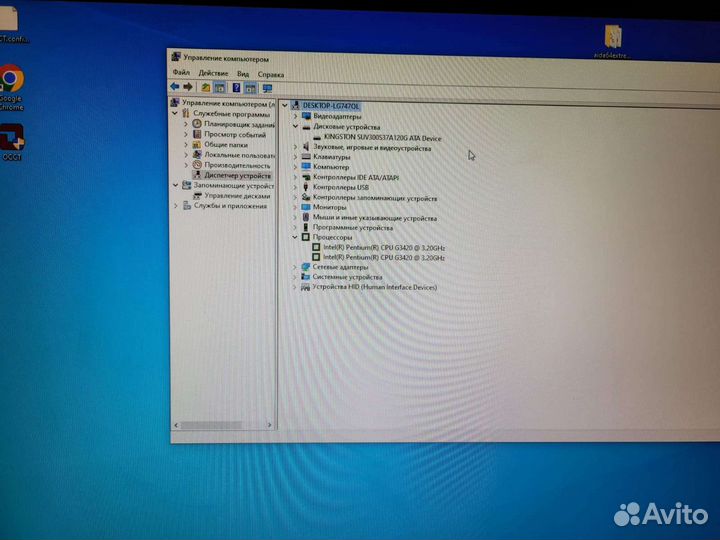The width and height of the screenshot is (720, 540).
Task: Select the Процессоры category label
Action: [x=332, y=237]
